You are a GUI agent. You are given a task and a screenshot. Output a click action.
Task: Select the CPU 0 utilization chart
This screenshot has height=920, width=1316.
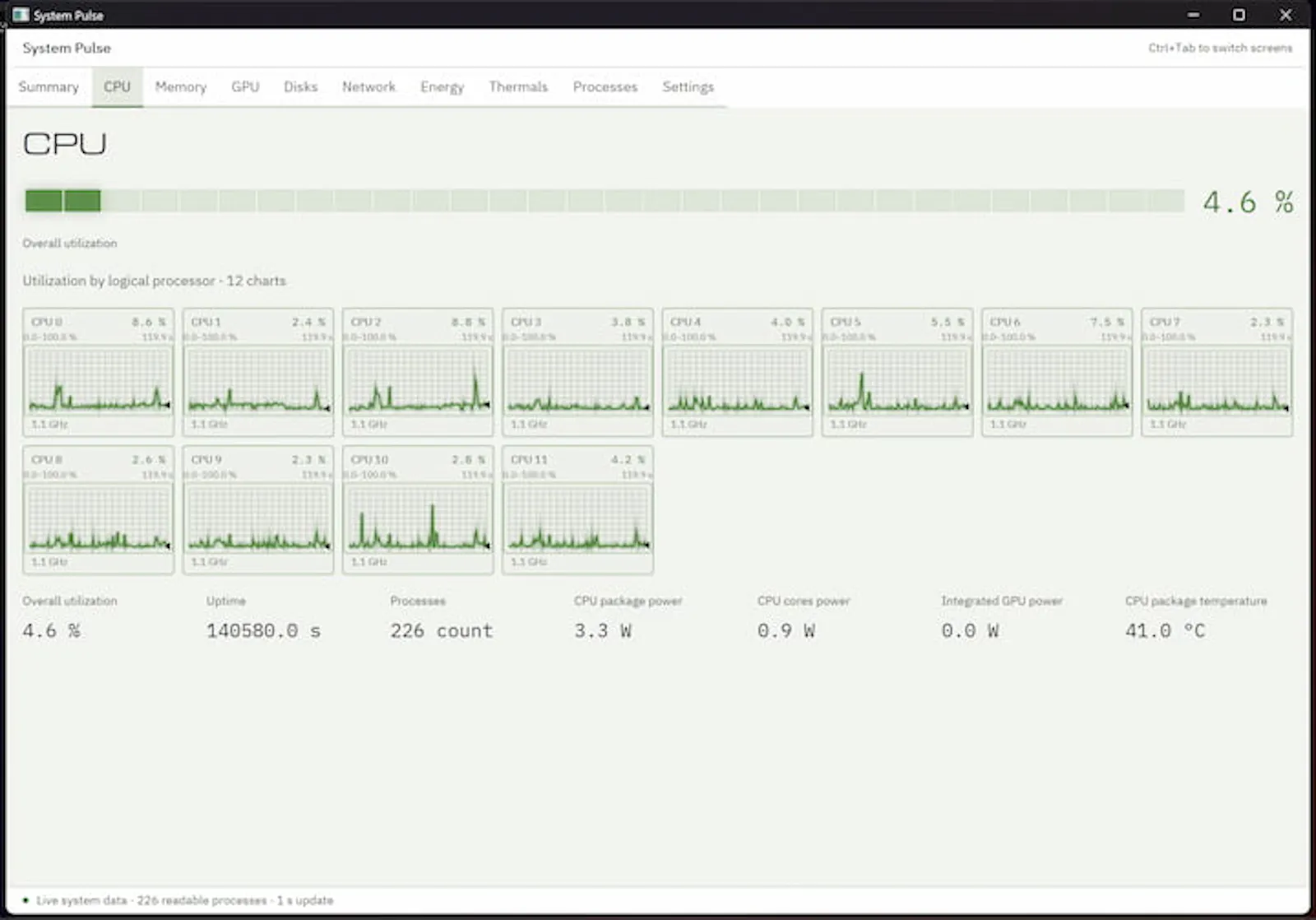99,372
